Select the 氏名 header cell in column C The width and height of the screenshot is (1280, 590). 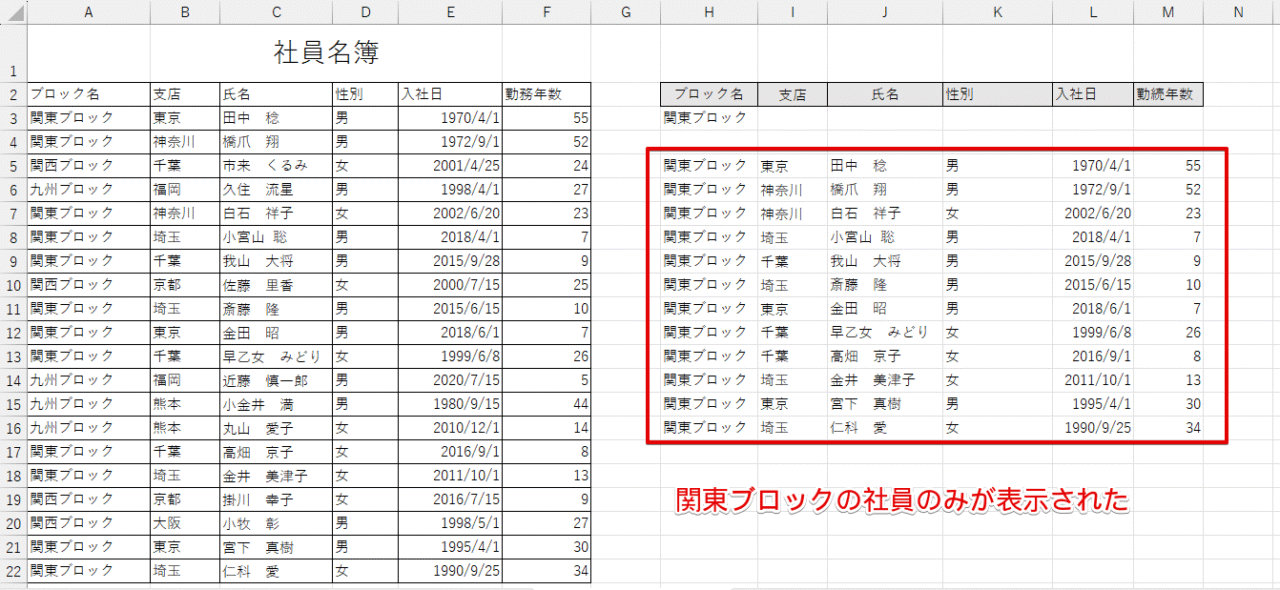[276, 95]
